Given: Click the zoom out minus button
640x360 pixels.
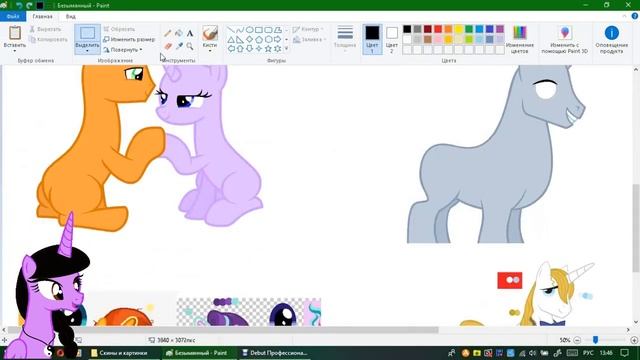Looking at the screenshot, I should 577,340.
